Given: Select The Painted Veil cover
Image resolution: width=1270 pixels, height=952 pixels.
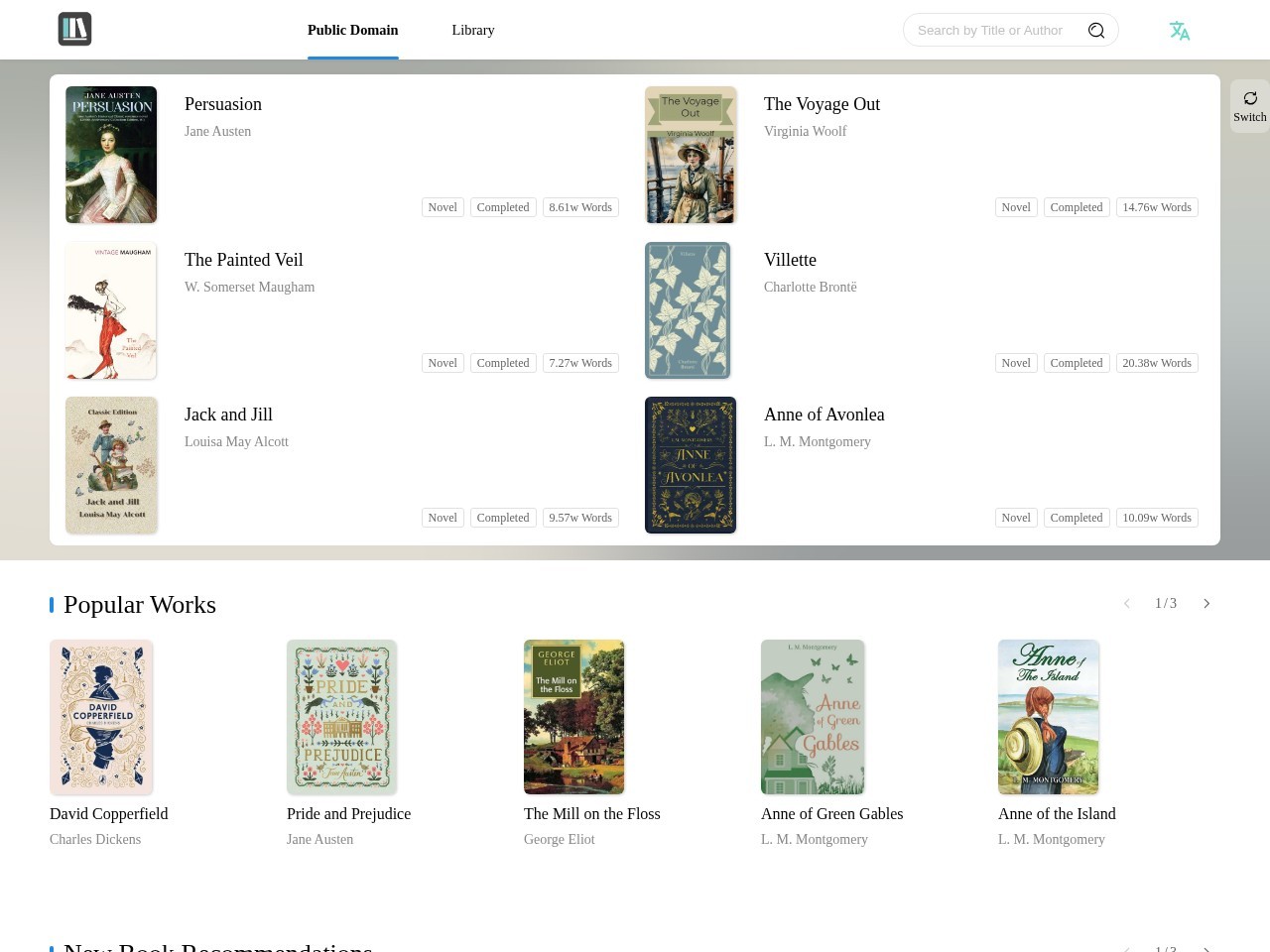Looking at the screenshot, I should click(x=111, y=310).
